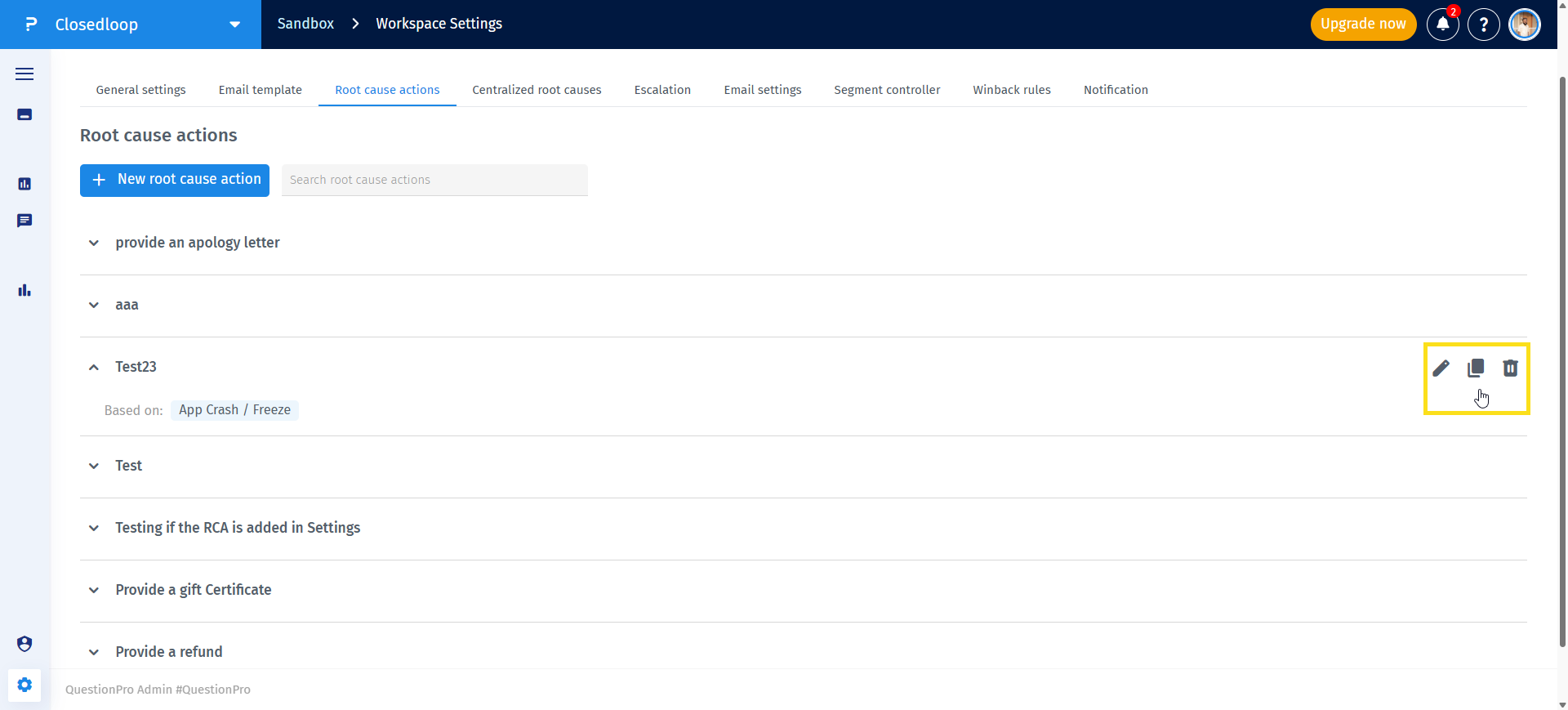
Task: Click 'Testing if the RCA is added in Settings' text
Action: [x=238, y=528]
